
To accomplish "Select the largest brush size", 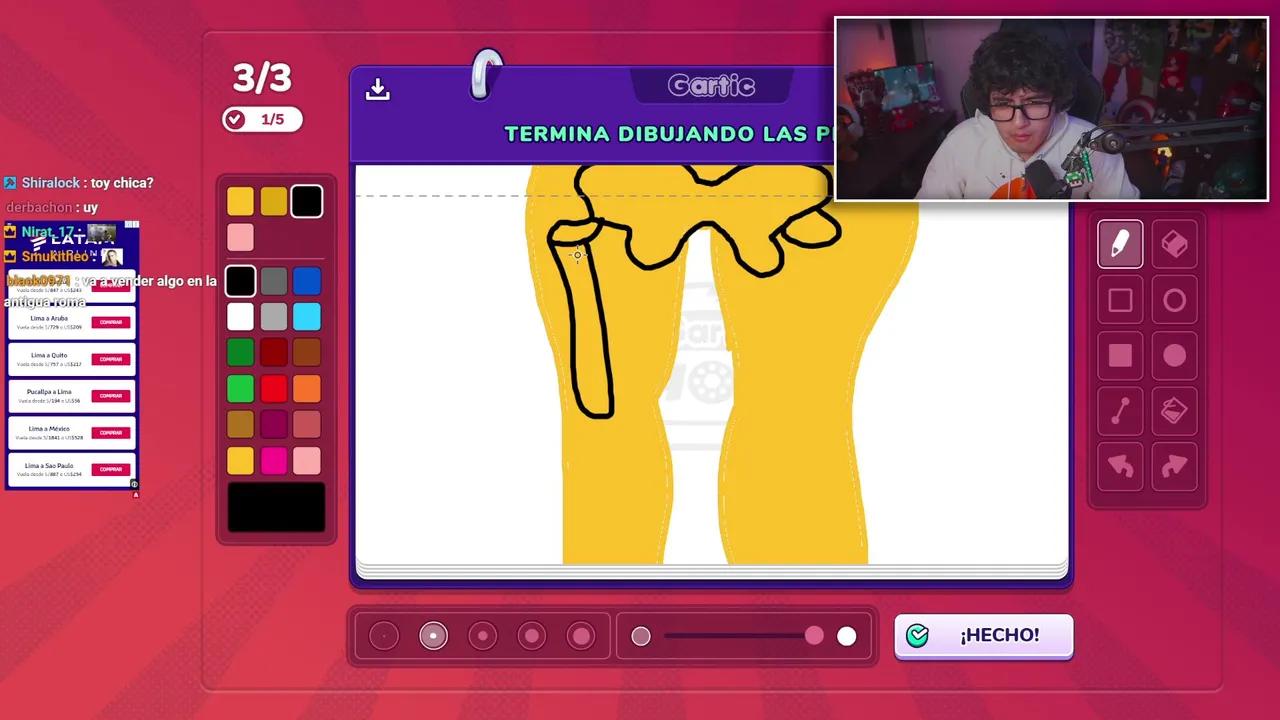I will [581, 636].
